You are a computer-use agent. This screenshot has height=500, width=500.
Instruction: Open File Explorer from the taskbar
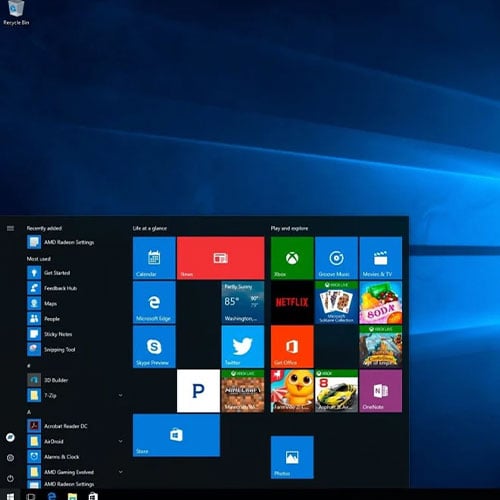(72, 496)
